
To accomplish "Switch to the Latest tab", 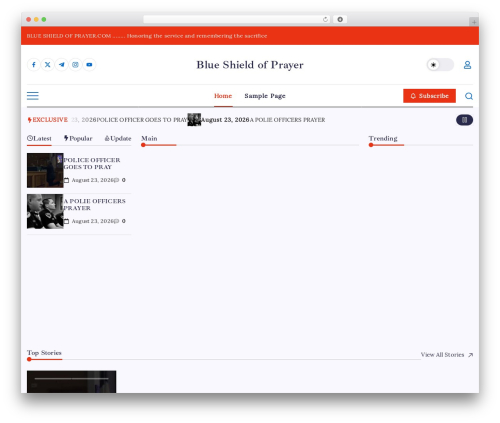I will click(39, 138).
